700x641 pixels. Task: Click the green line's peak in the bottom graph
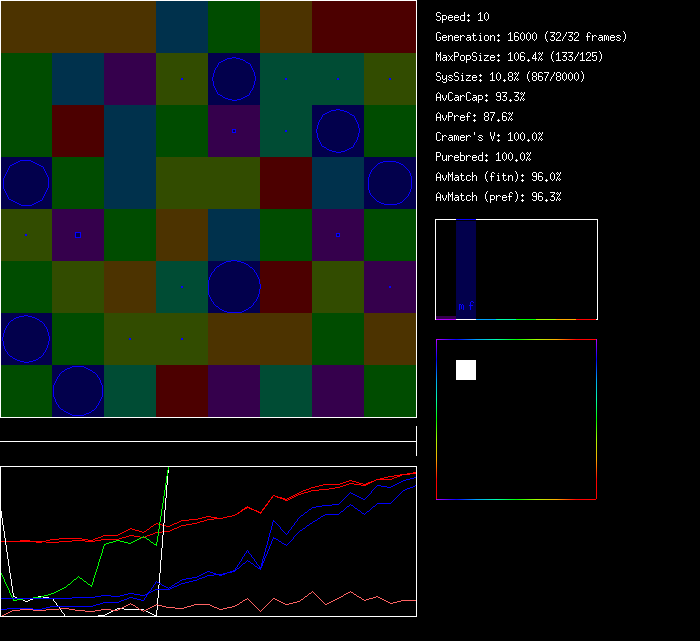point(168,469)
